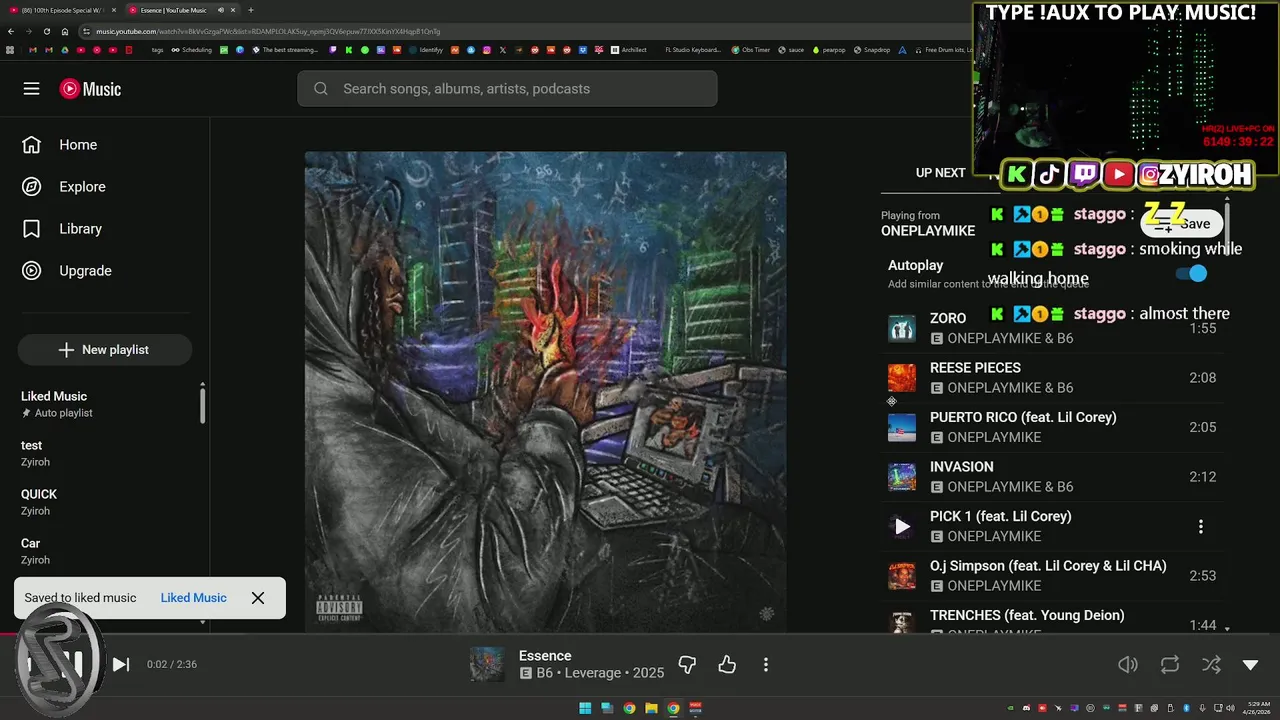This screenshot has height=720, width=1280.
Task: Play TRENCHES (feat. Young Deion)
Action: click(x=1053, y=620)
